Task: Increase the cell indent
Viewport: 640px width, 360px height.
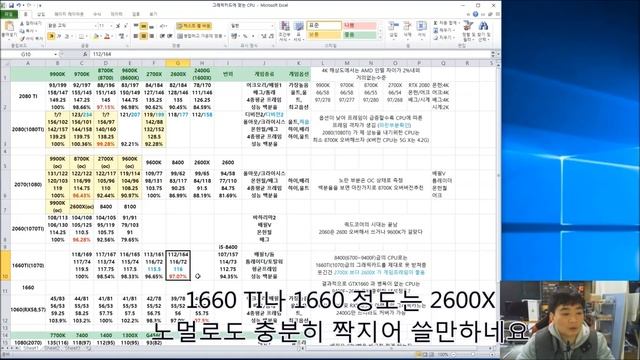Action: (x=169, y=36)
